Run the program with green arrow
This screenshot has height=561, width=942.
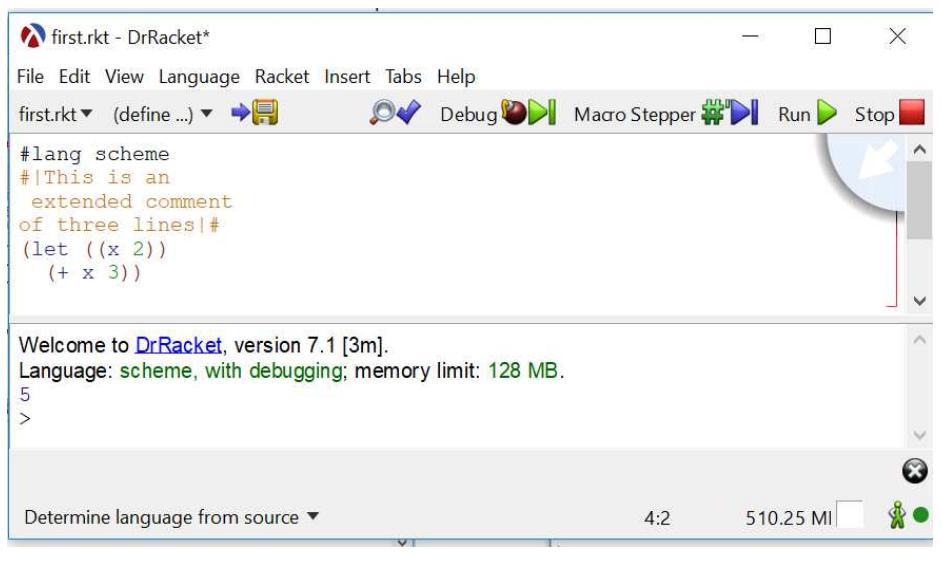[808, 114]
